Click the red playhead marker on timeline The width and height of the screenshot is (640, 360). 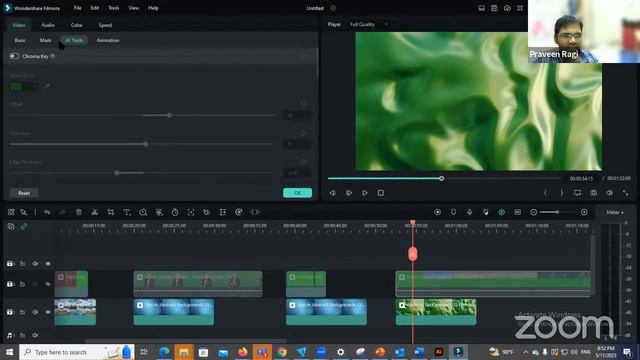(x=413, y=254)
